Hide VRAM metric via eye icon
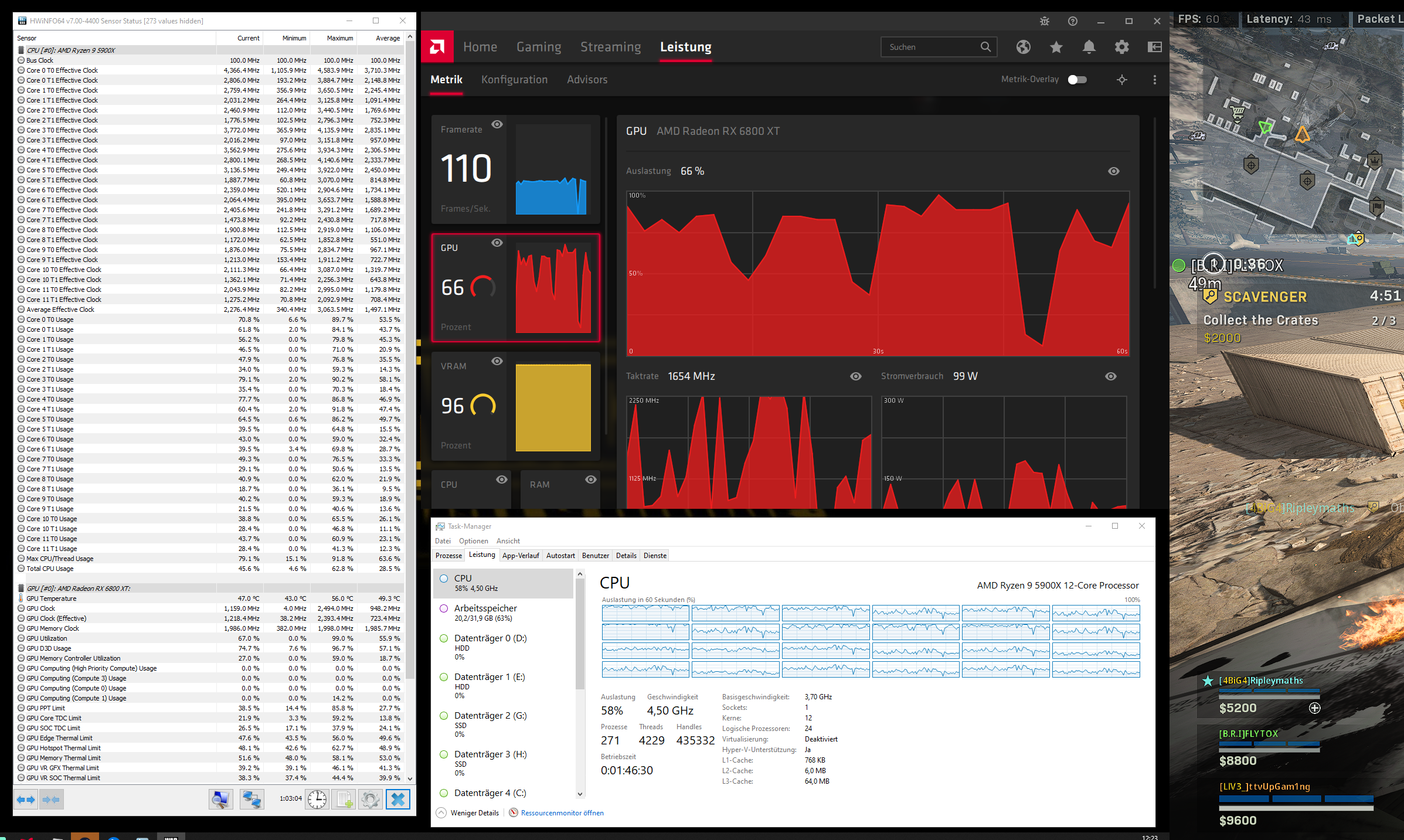The width and height of the screenshot is (1404, 840). pos(497,361)
